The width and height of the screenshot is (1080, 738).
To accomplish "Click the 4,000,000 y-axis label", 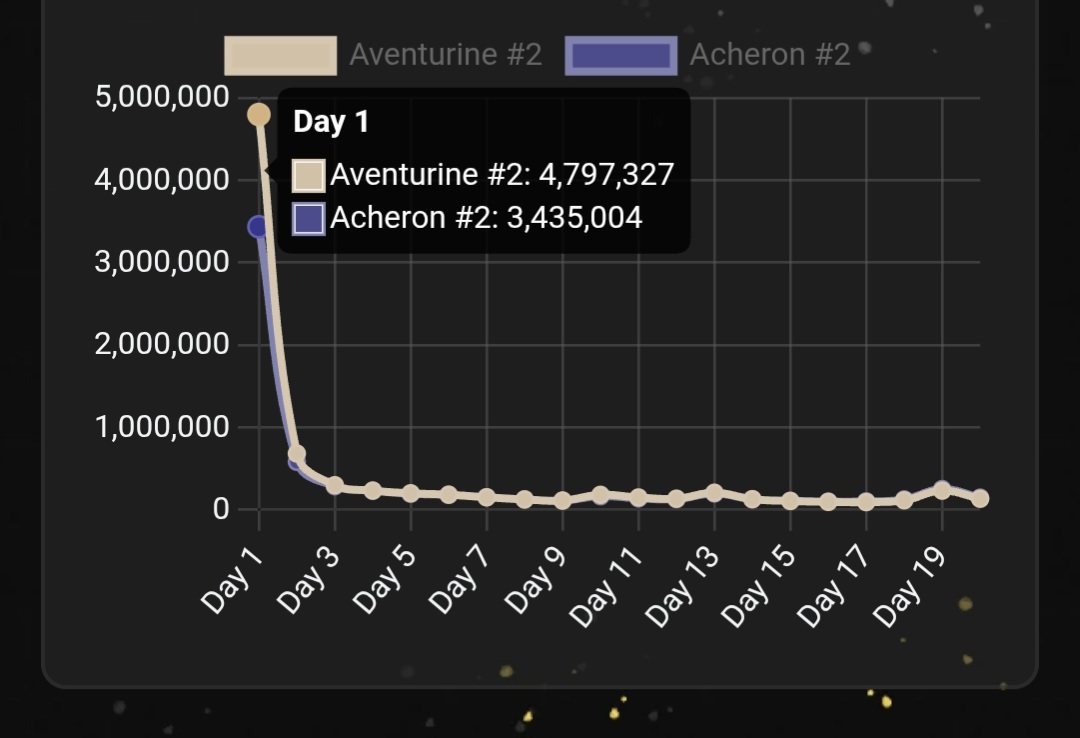I will pyautogui.click(x=163, y=180).
